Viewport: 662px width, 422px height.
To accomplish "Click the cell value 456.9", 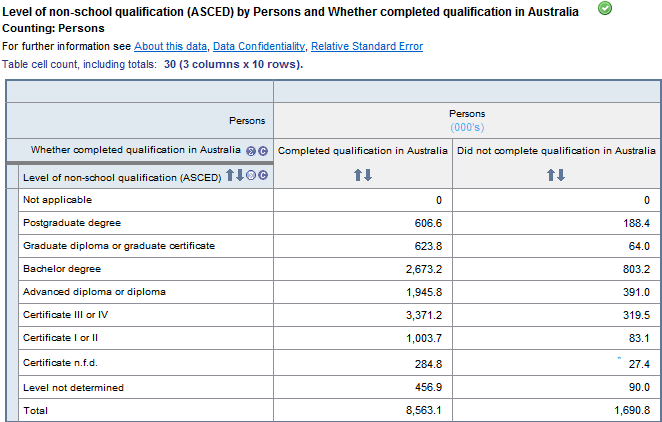I will click(x=428, y=387).
